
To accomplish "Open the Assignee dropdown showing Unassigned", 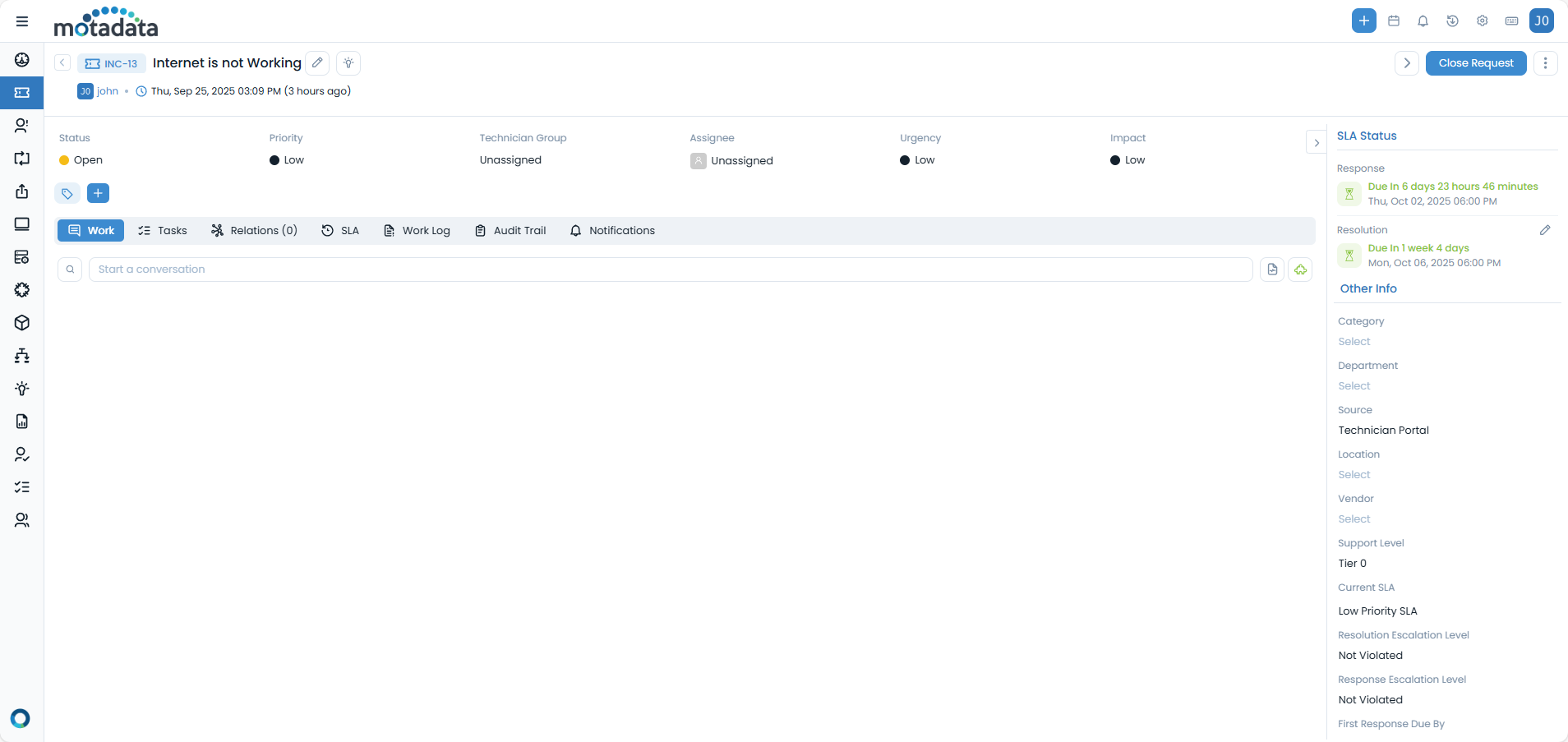I will coord(741,161).
